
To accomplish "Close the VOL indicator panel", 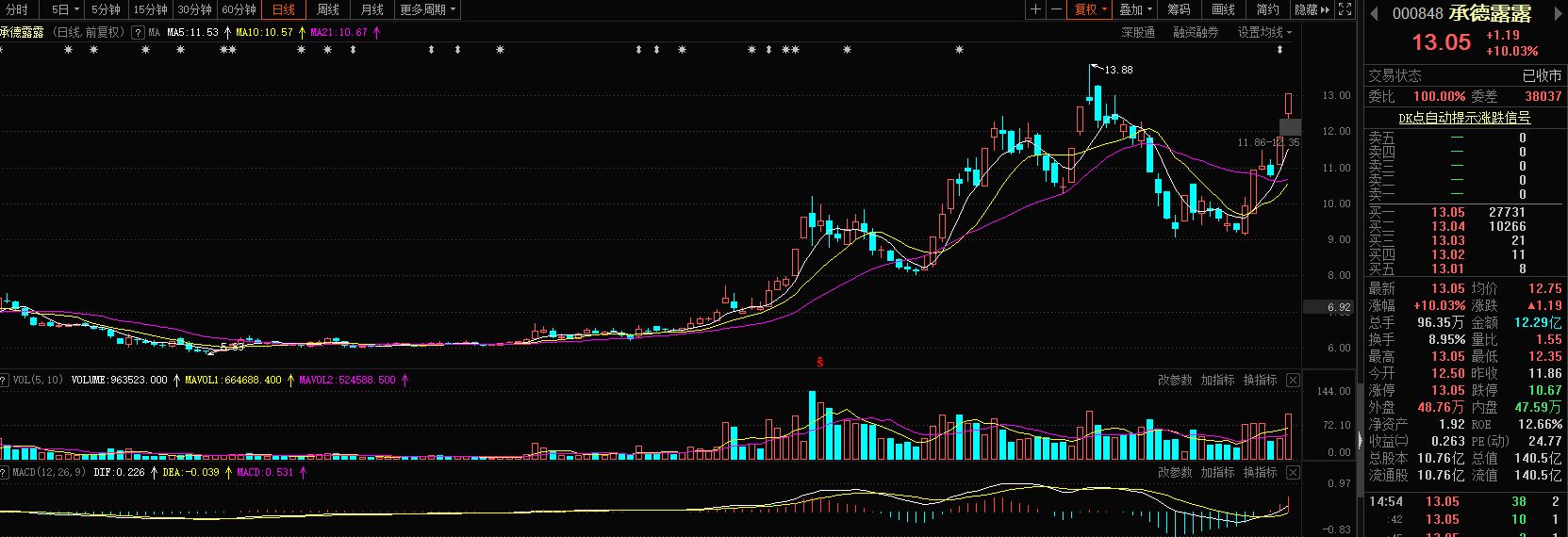I will [x=1293, y=381].
